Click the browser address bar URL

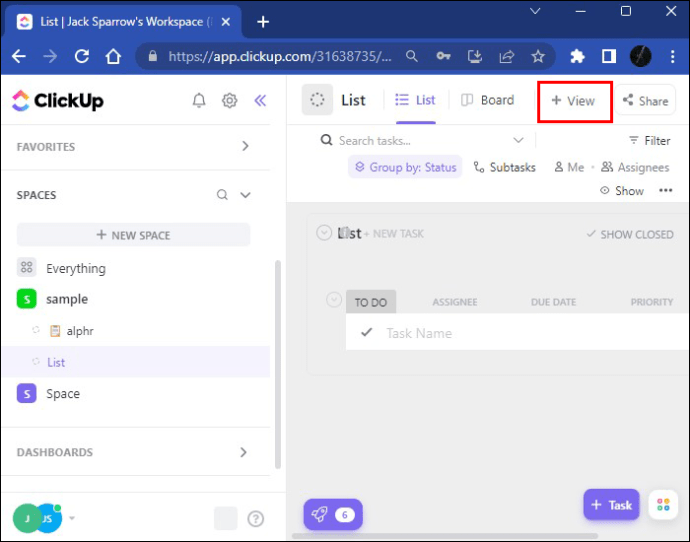click(x=280, y=56)
